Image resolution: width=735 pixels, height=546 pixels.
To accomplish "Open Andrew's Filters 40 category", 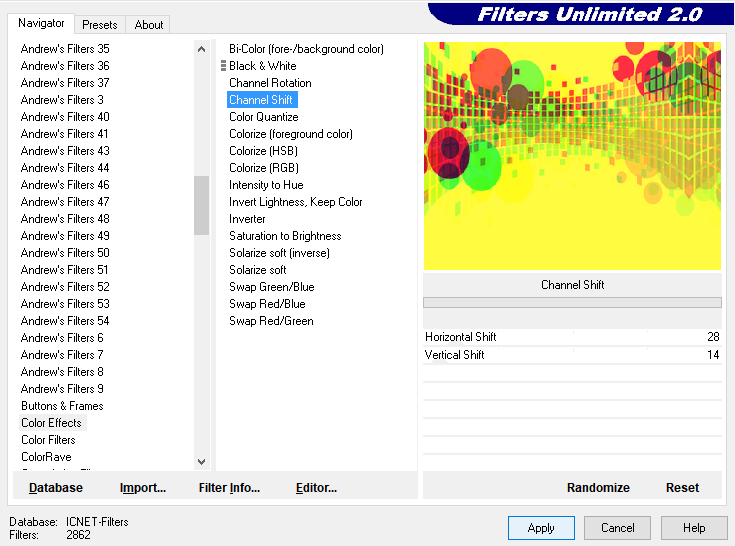I will (x=65, y=117).
